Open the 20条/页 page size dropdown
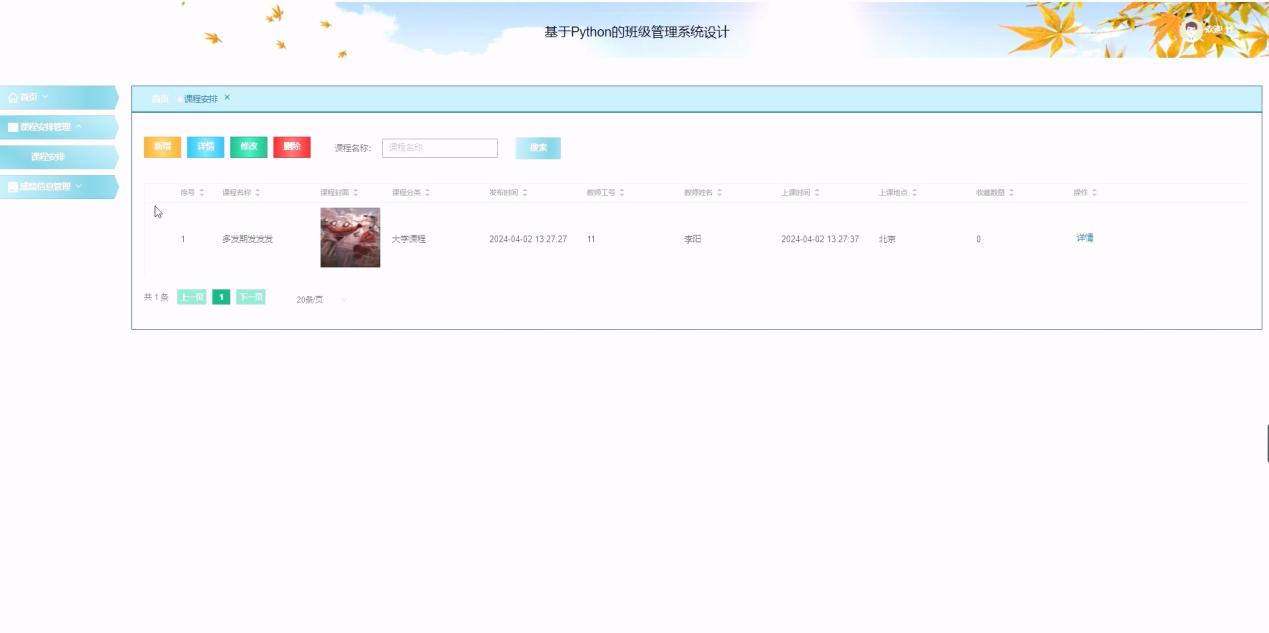The image size is (1269, 633). (x=322, y=299)
